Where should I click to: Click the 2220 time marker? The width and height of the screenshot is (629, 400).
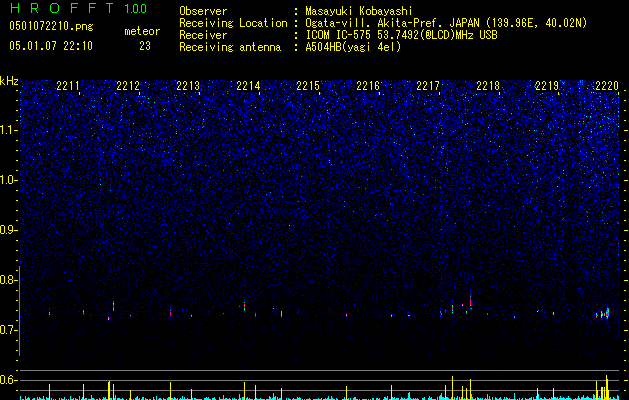pyautogui.click(x=607, y=86)
